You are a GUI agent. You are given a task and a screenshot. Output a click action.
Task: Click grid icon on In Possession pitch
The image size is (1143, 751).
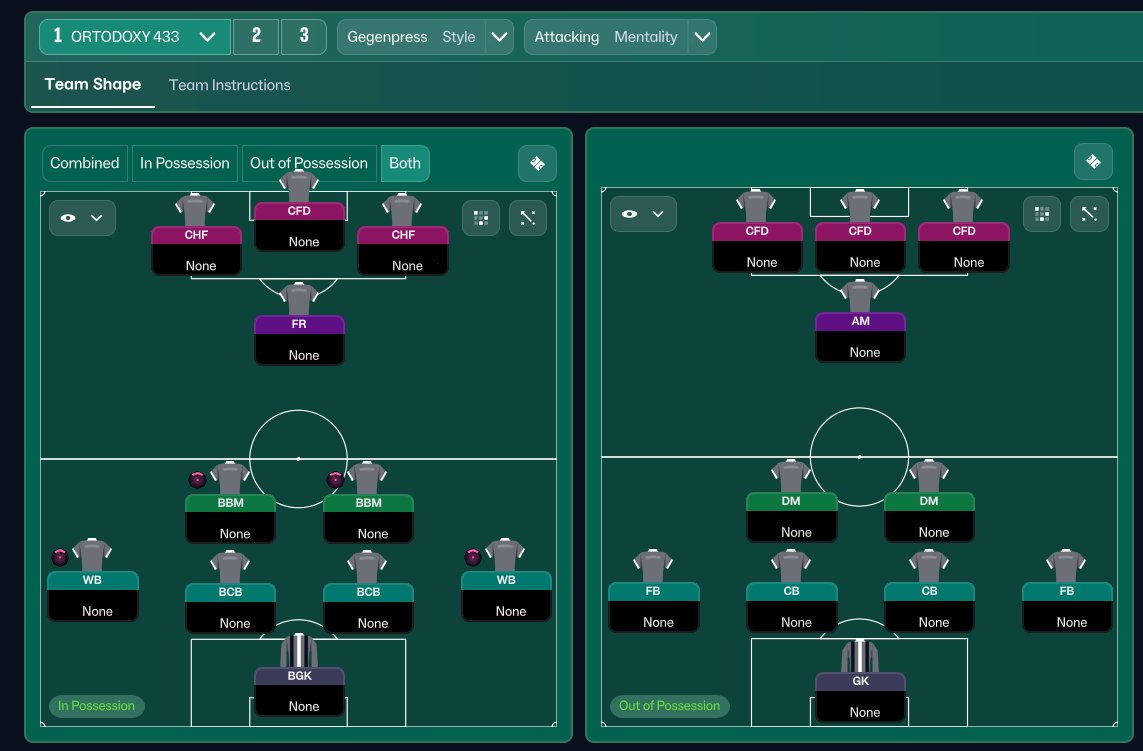coord(481,218)
